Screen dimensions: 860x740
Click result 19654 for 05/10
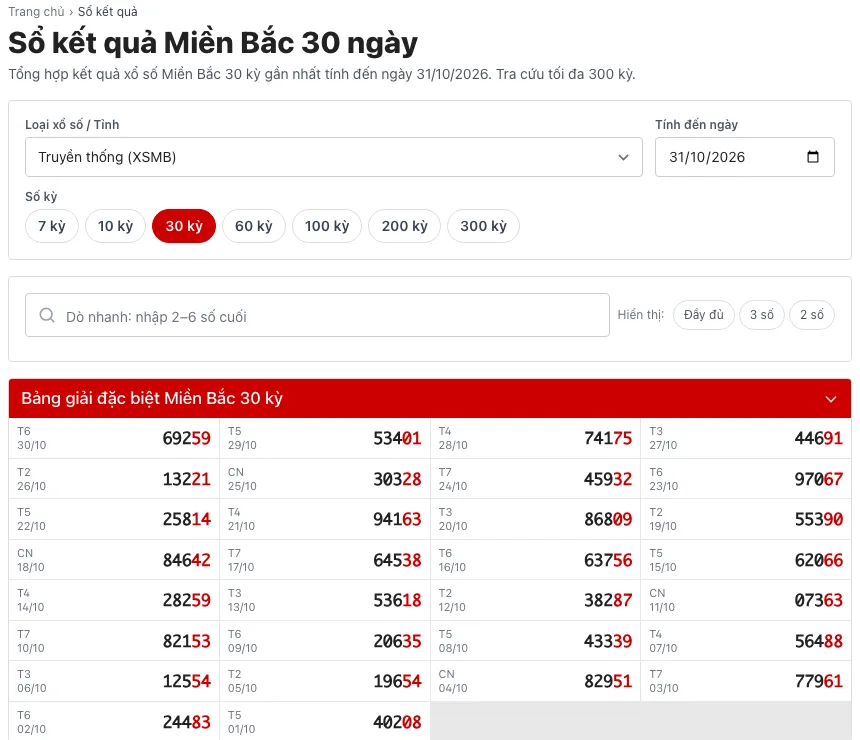[x=397, y=681]
